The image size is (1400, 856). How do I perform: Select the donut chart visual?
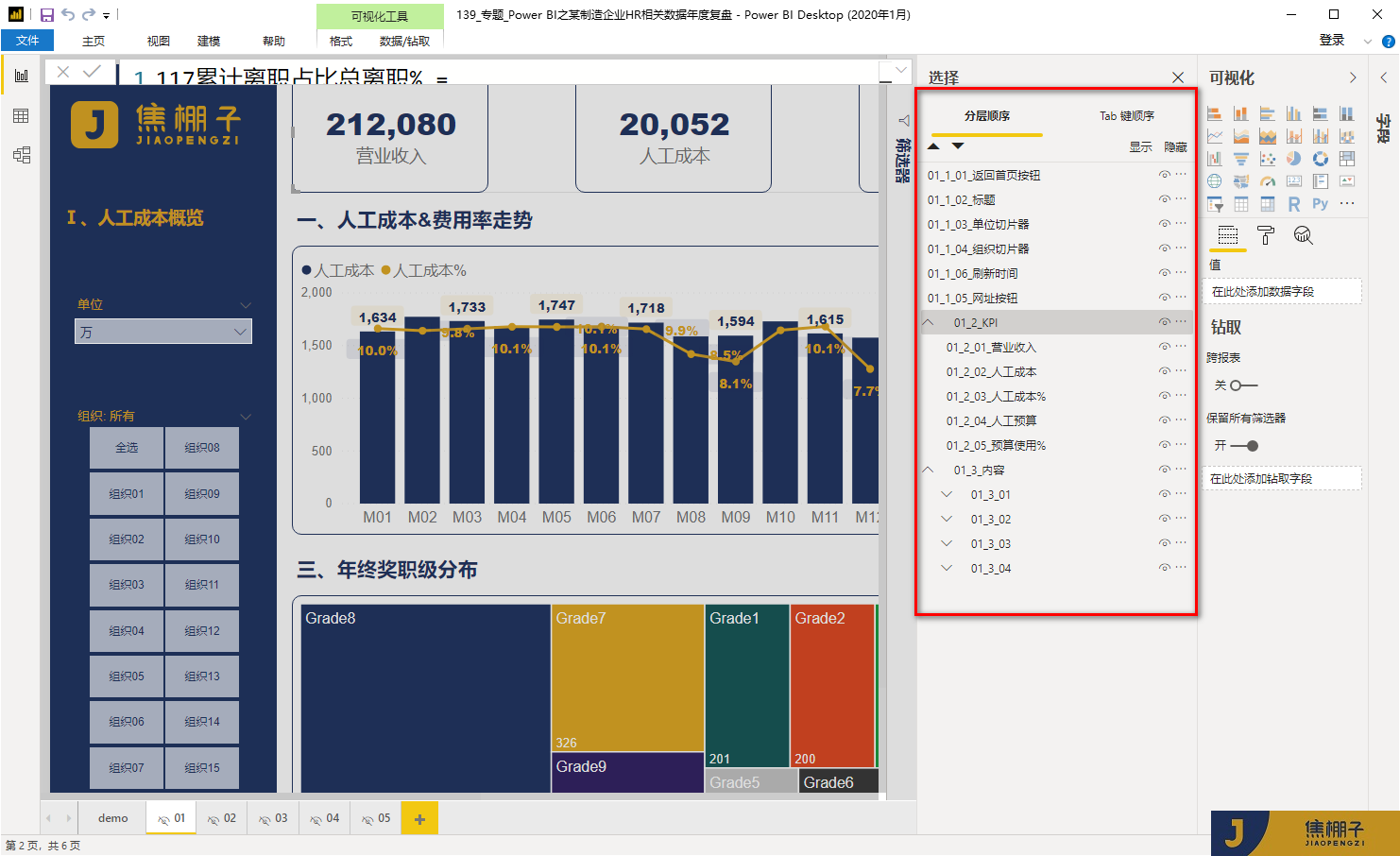point(1321,159)
